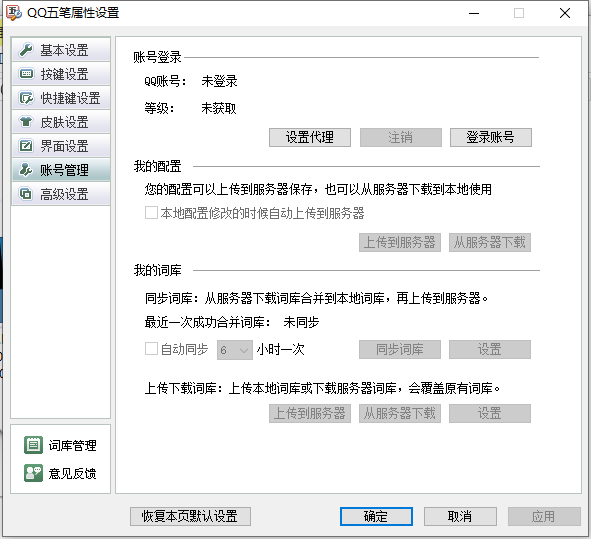Click 恢复本页默认设置 button
This screenshot has height=539, width=591.
(190, 516)
